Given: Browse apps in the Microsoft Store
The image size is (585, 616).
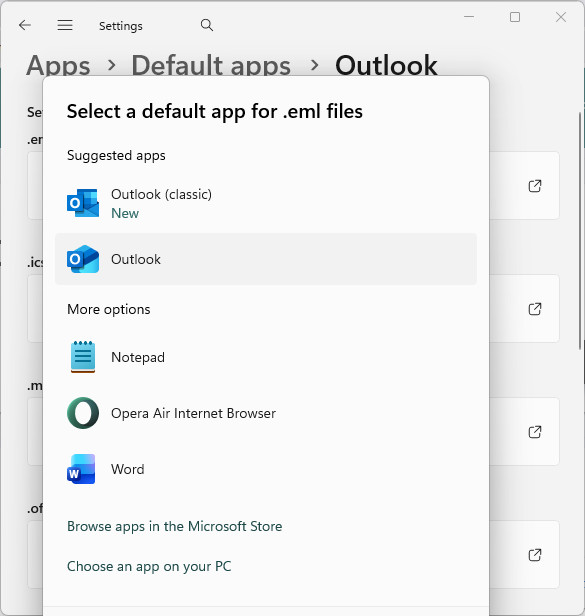Looking at the screenshot, I should coord(174,526).
